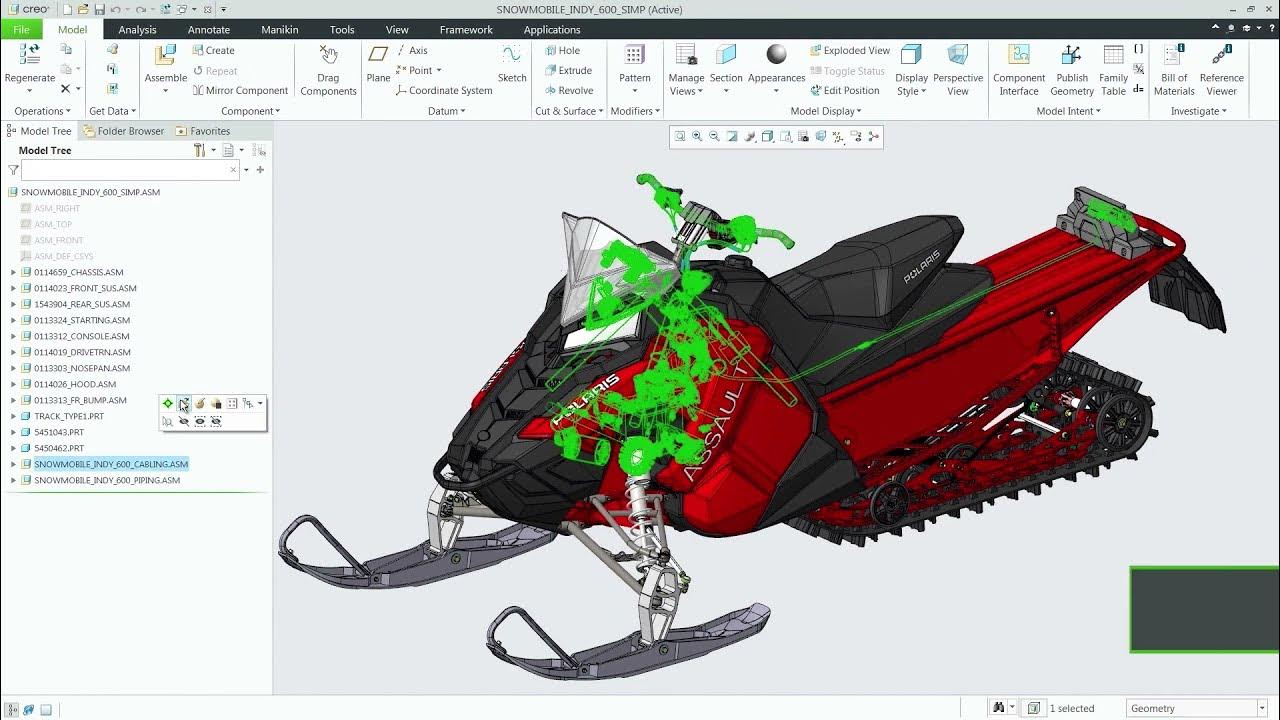The image size is (1280, 720).
Task: Switch to the Analysis ribbon tab
Action: (x=137, y=29)
